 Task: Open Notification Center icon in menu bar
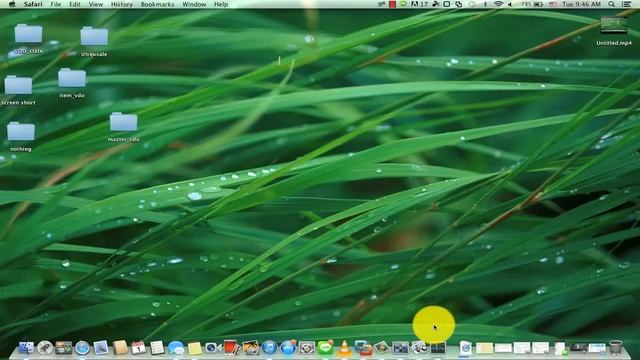[627, 4]
